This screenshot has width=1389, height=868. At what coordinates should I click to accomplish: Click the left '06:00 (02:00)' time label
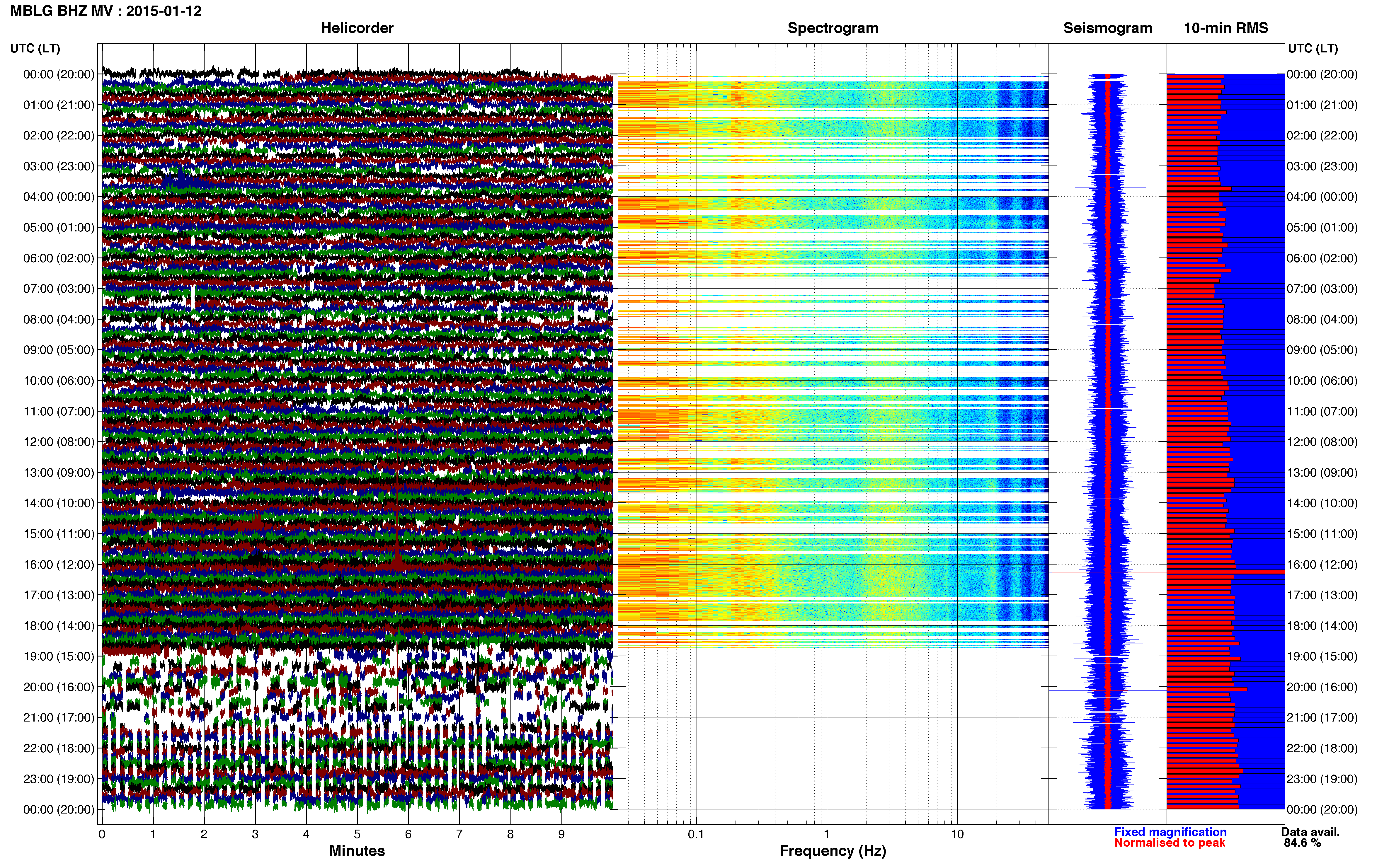pyautogui.click(x=59, y=258)
